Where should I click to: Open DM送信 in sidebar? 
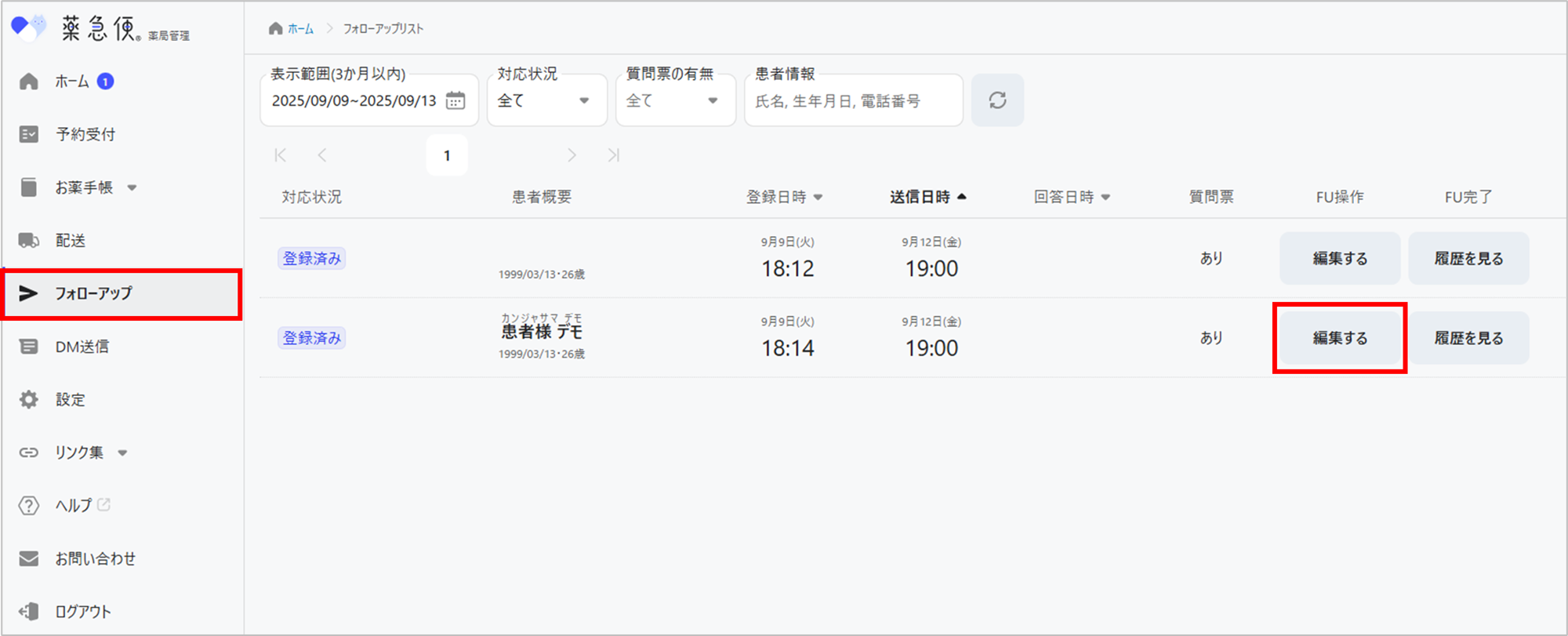tap(82, 347)
